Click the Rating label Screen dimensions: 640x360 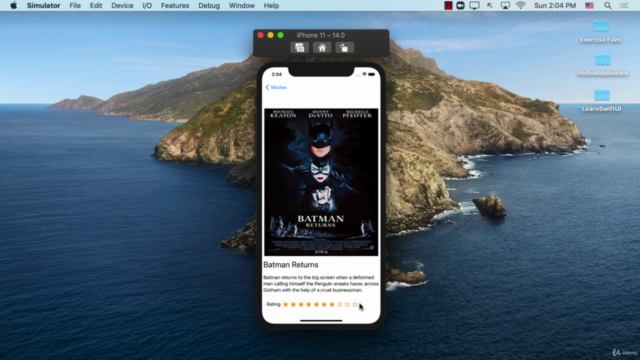tap(273, 304)
